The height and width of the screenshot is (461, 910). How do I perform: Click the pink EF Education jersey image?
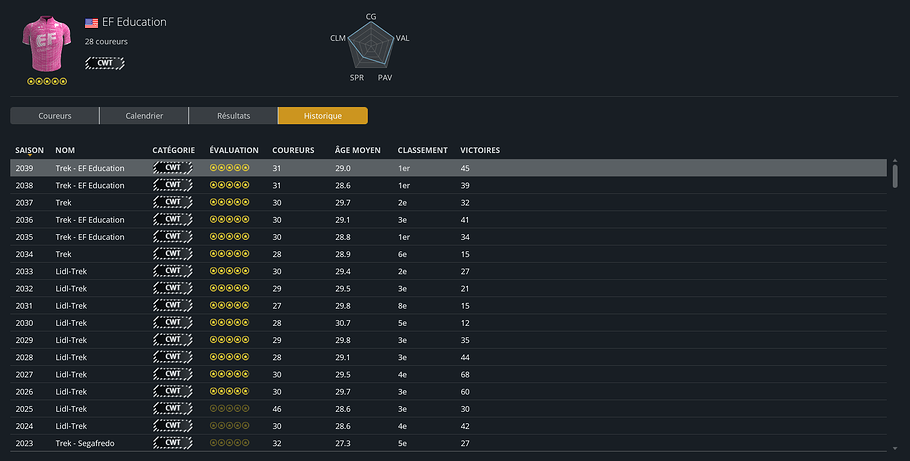pos(46,44)
